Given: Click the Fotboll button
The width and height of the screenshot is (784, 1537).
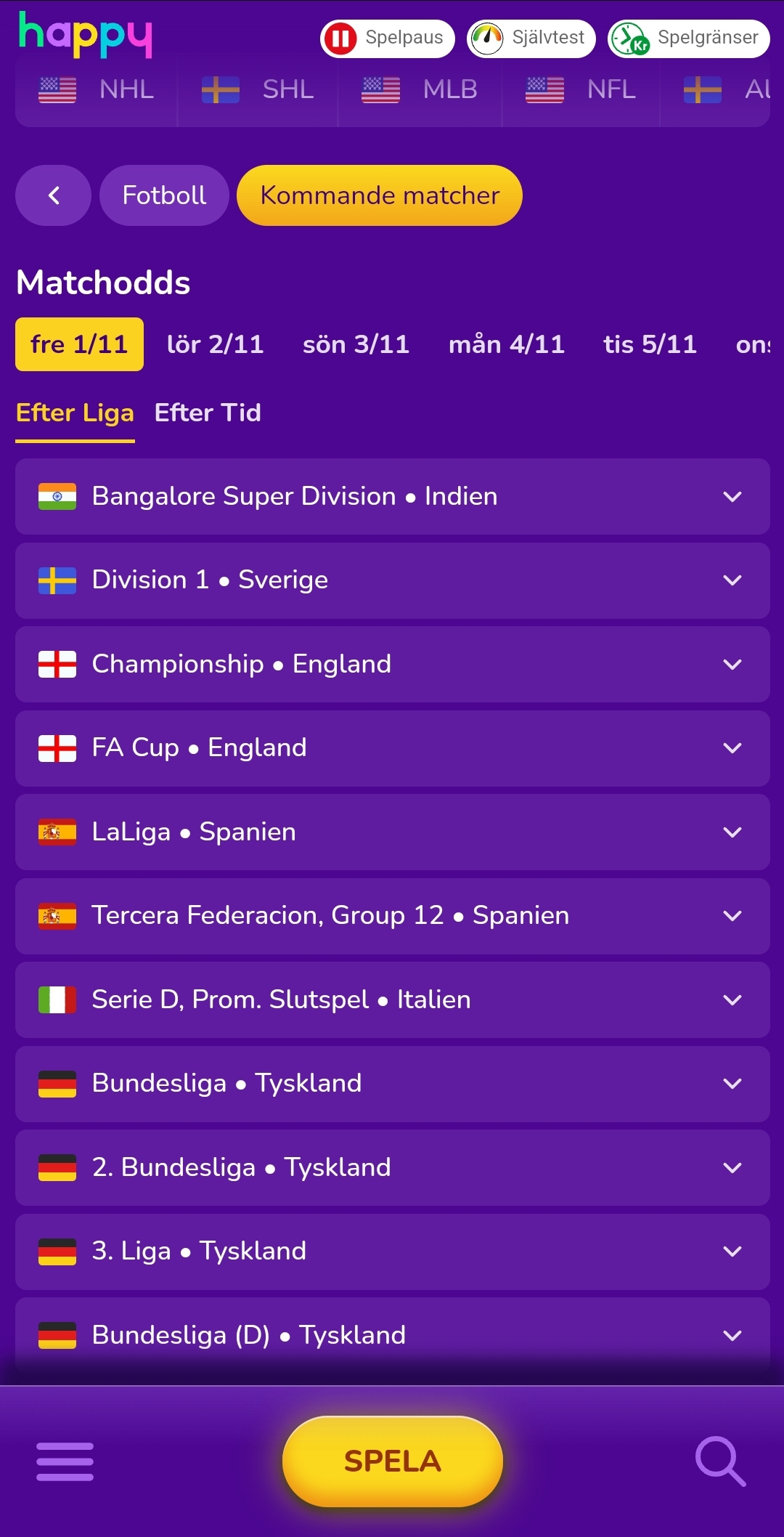Looking at the screenshot, I should pos(163,195).
